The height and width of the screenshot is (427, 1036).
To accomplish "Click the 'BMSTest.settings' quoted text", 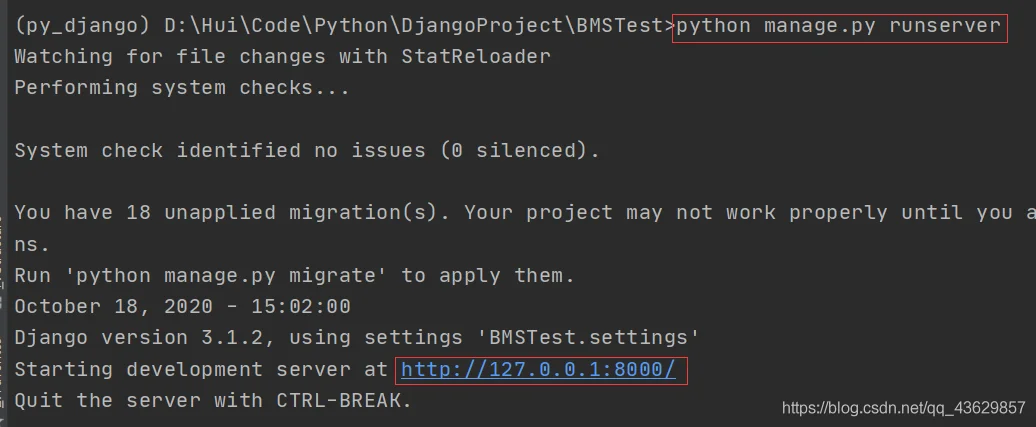I will pos(587,338).
